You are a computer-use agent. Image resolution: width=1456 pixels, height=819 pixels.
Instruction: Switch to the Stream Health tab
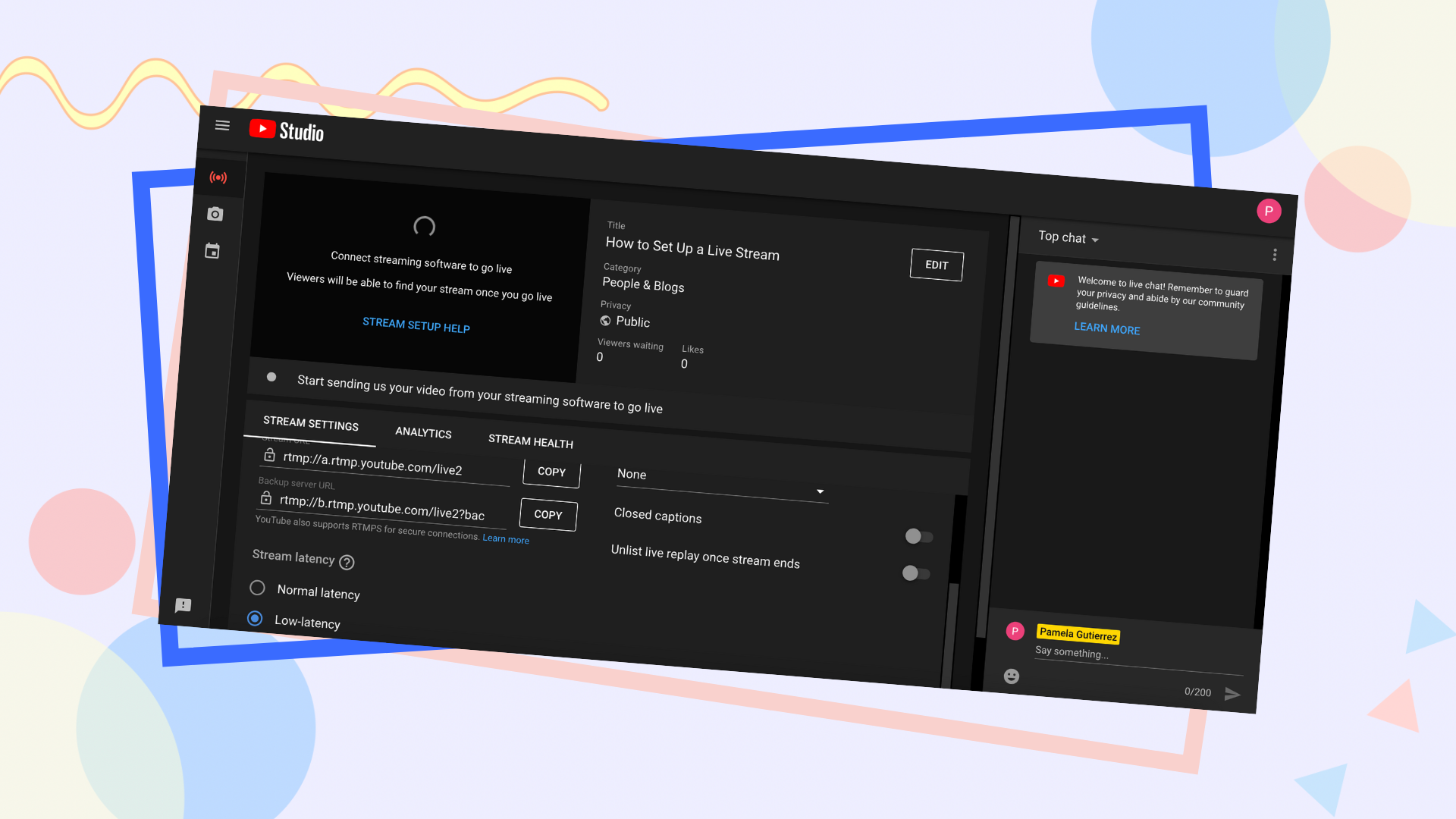tap(530, 441)
